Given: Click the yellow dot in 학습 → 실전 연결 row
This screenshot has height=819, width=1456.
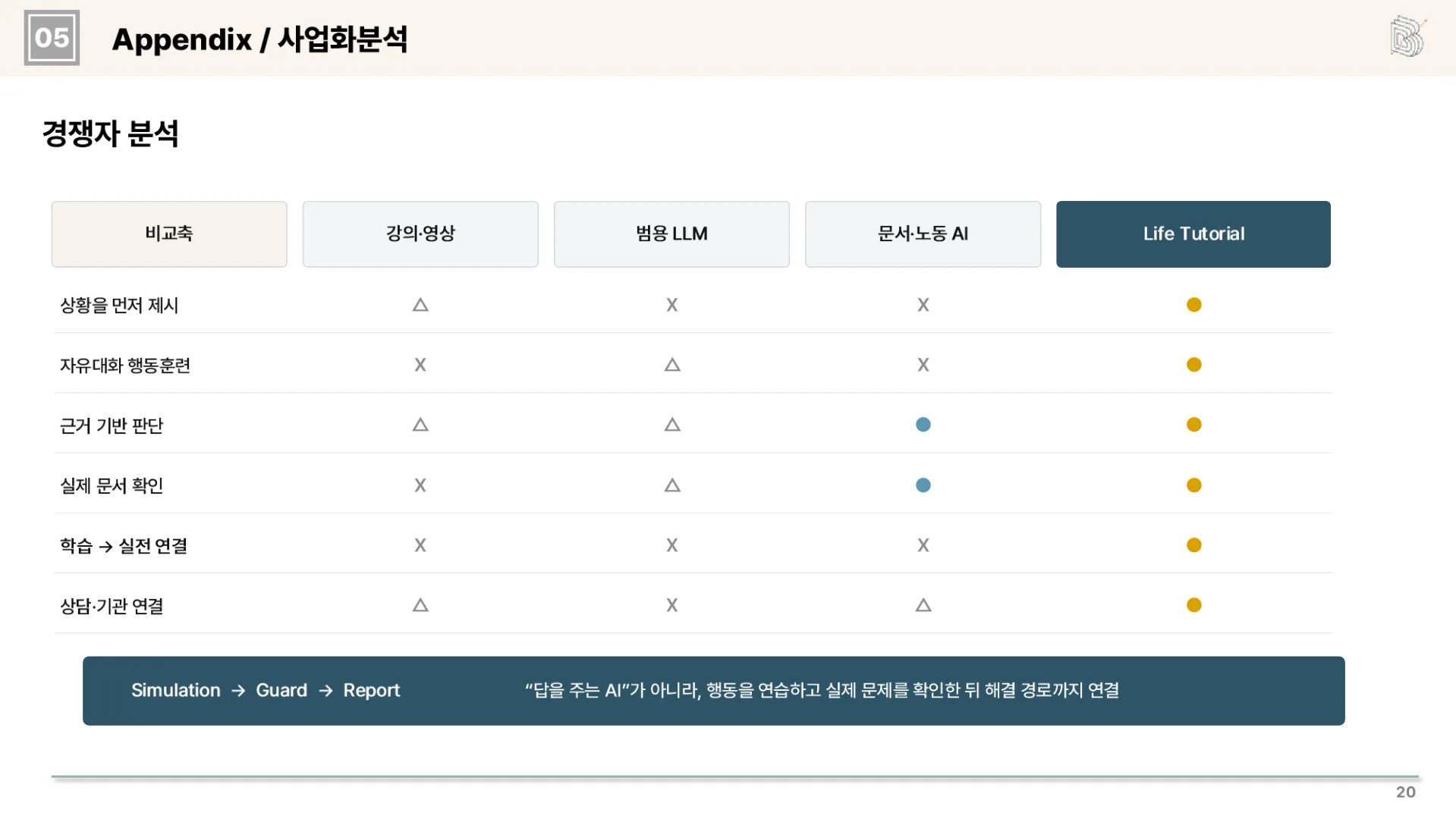Looking at the screenshot, I should 1194,545.
